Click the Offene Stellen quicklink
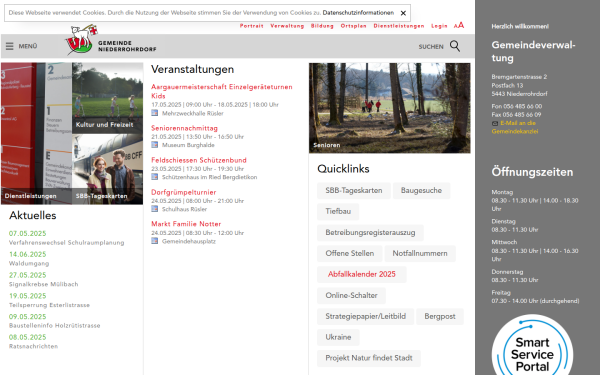The image size is (600, 375). [x=349, y=253]
